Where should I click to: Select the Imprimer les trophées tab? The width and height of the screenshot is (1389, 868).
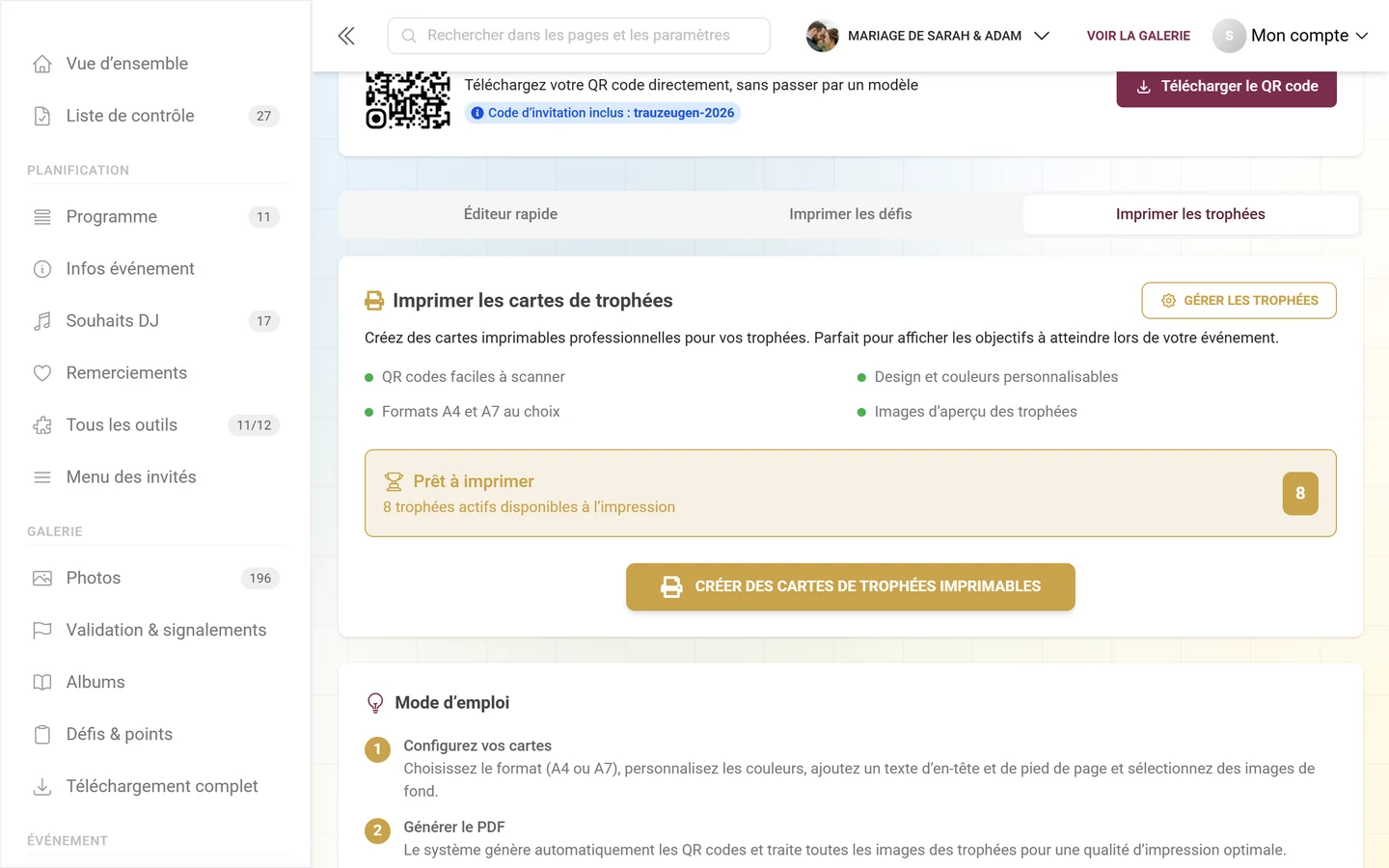coord(1190,214)
